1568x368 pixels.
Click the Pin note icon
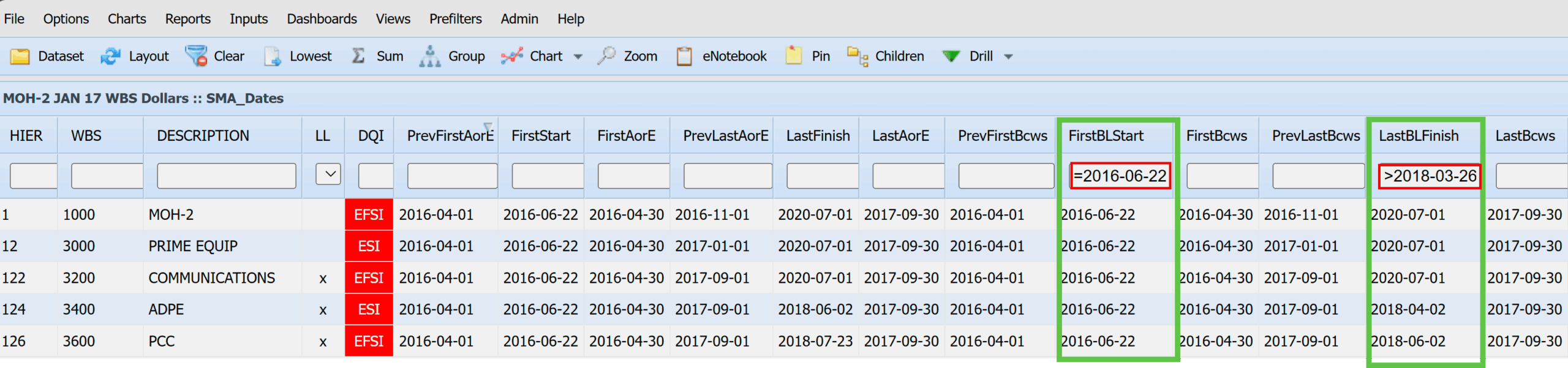794,56
